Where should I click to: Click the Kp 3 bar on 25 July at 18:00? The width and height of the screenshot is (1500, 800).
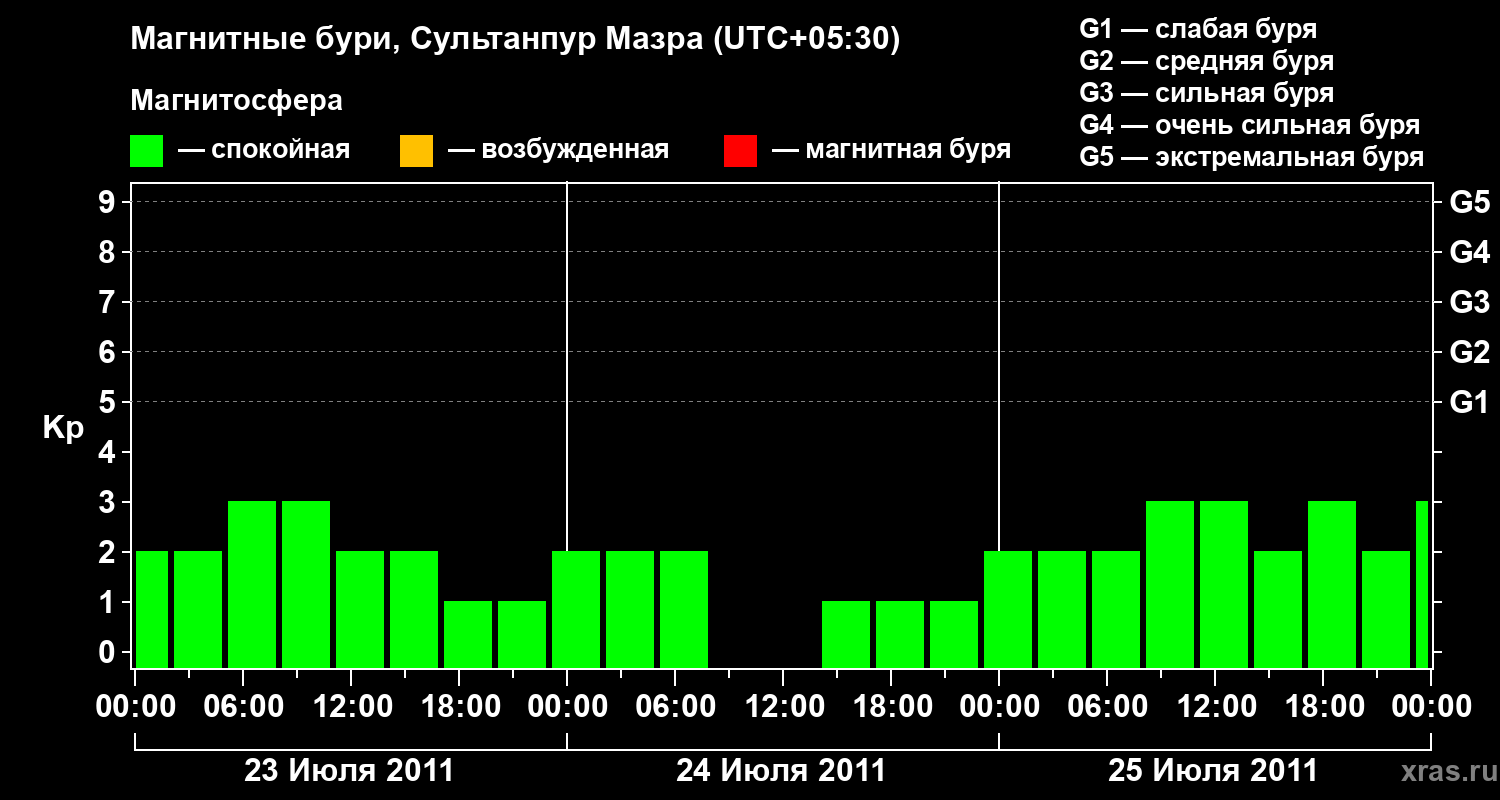pyautogui.click(x=1332, y=584)
